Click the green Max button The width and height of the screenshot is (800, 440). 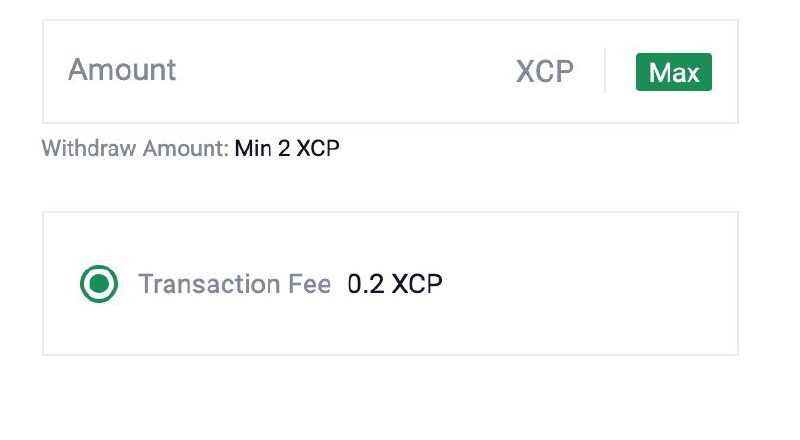tap(673, 72)
